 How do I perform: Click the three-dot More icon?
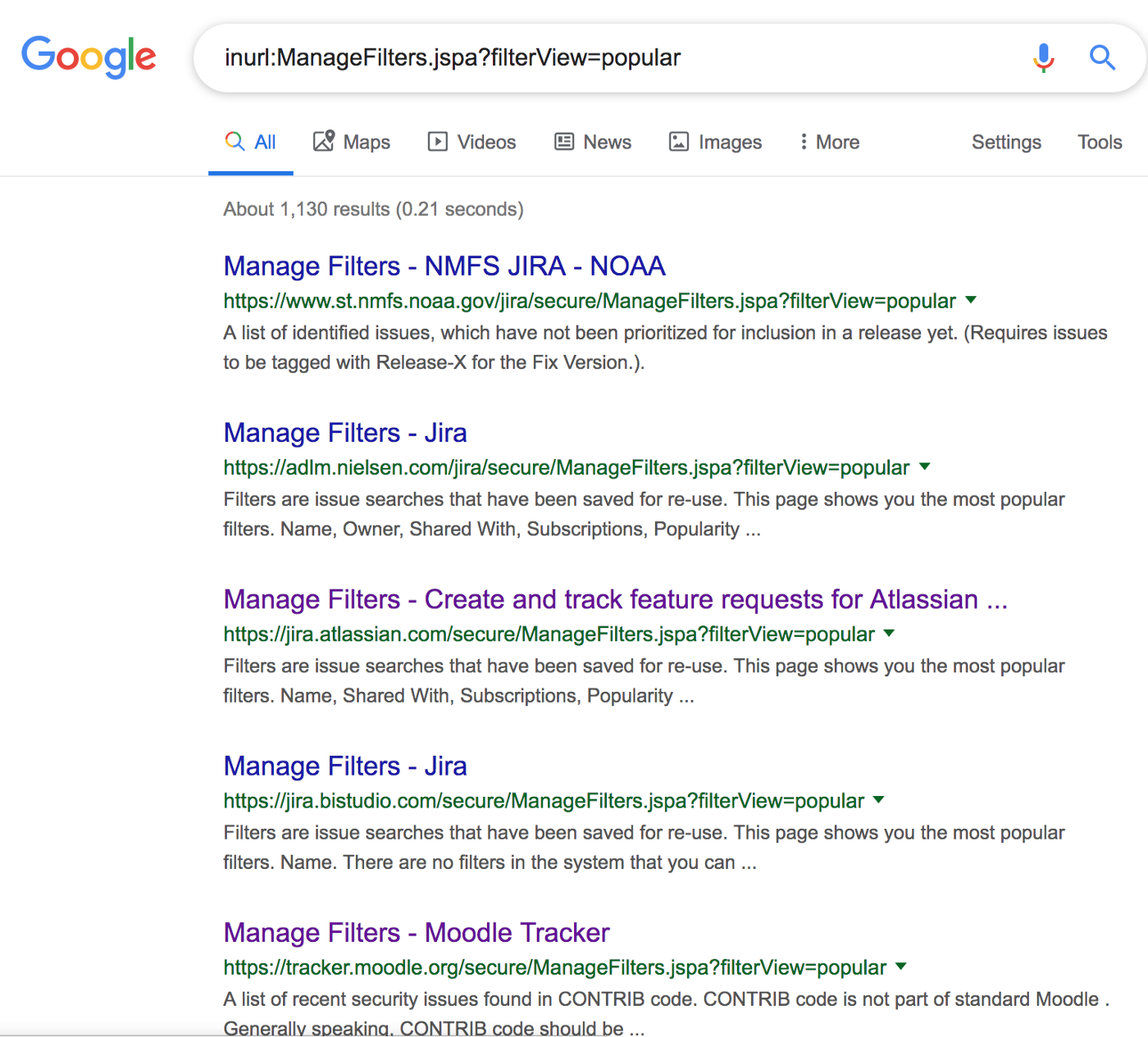804,142
